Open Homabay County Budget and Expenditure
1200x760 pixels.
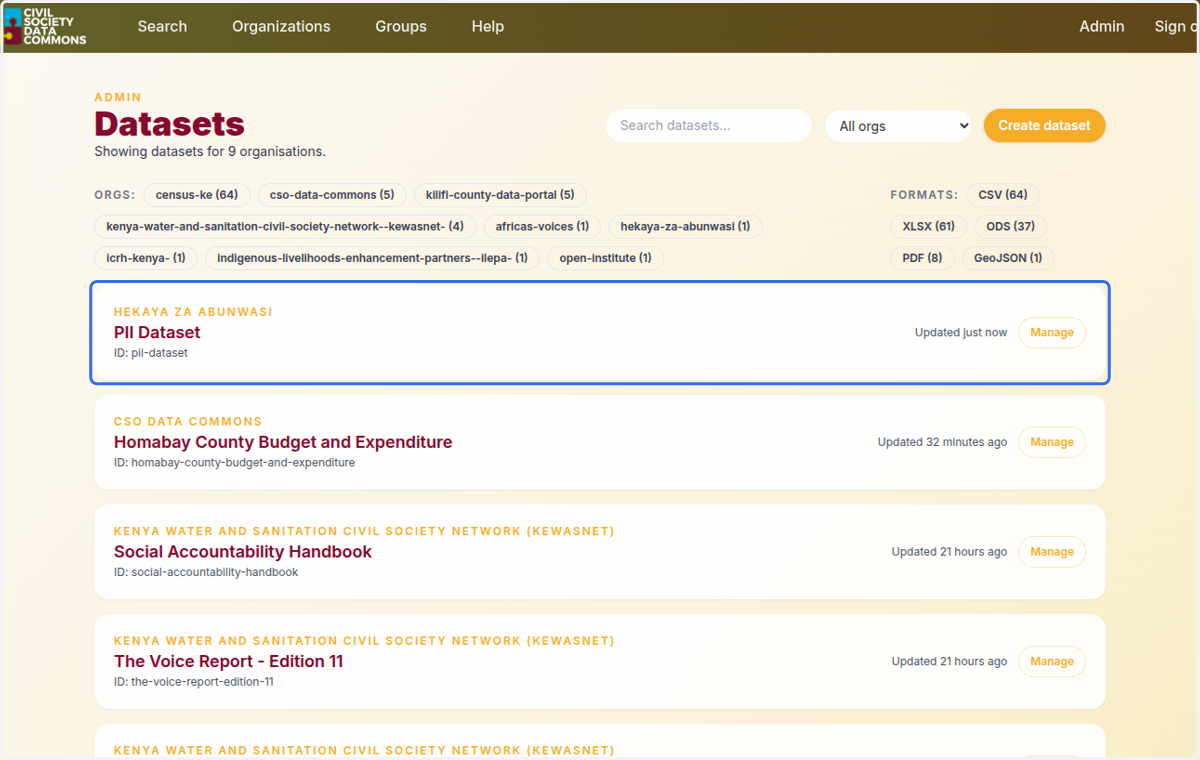(283, 442)
